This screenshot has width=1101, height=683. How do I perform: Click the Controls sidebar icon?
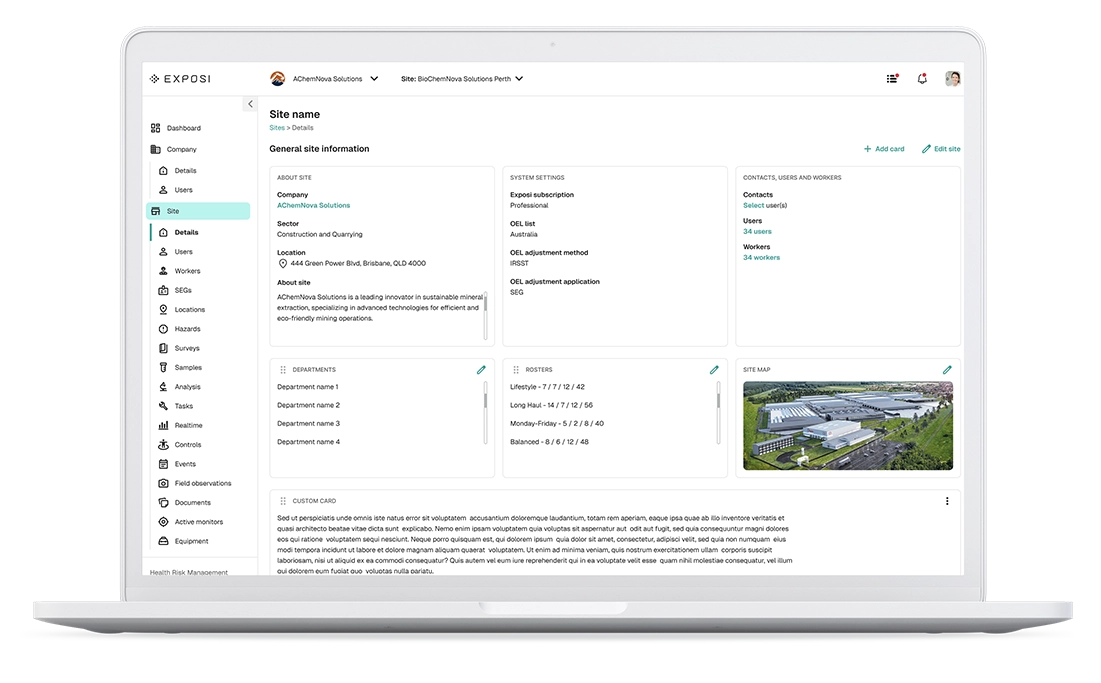163,444
